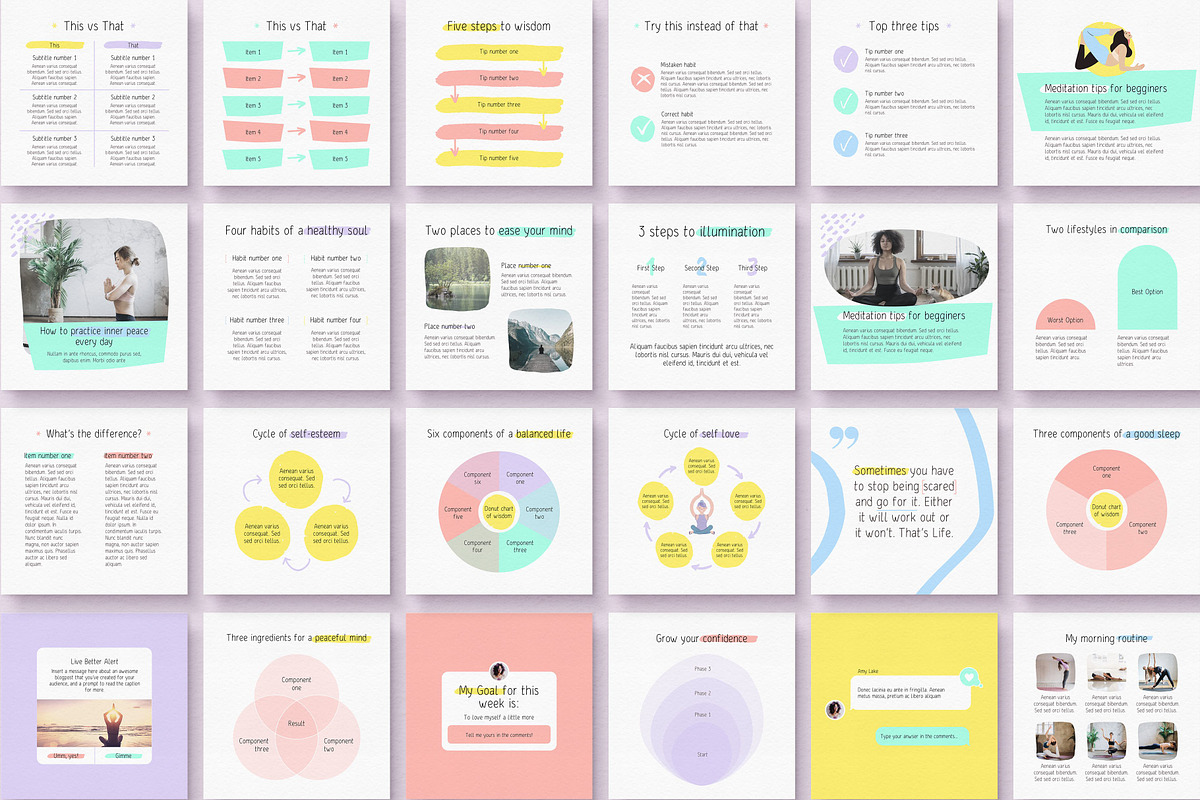Viewport: 1200px width, 800px height.
Task: Open the mountain dock photo under Place number two
Action: click(540, 339)
